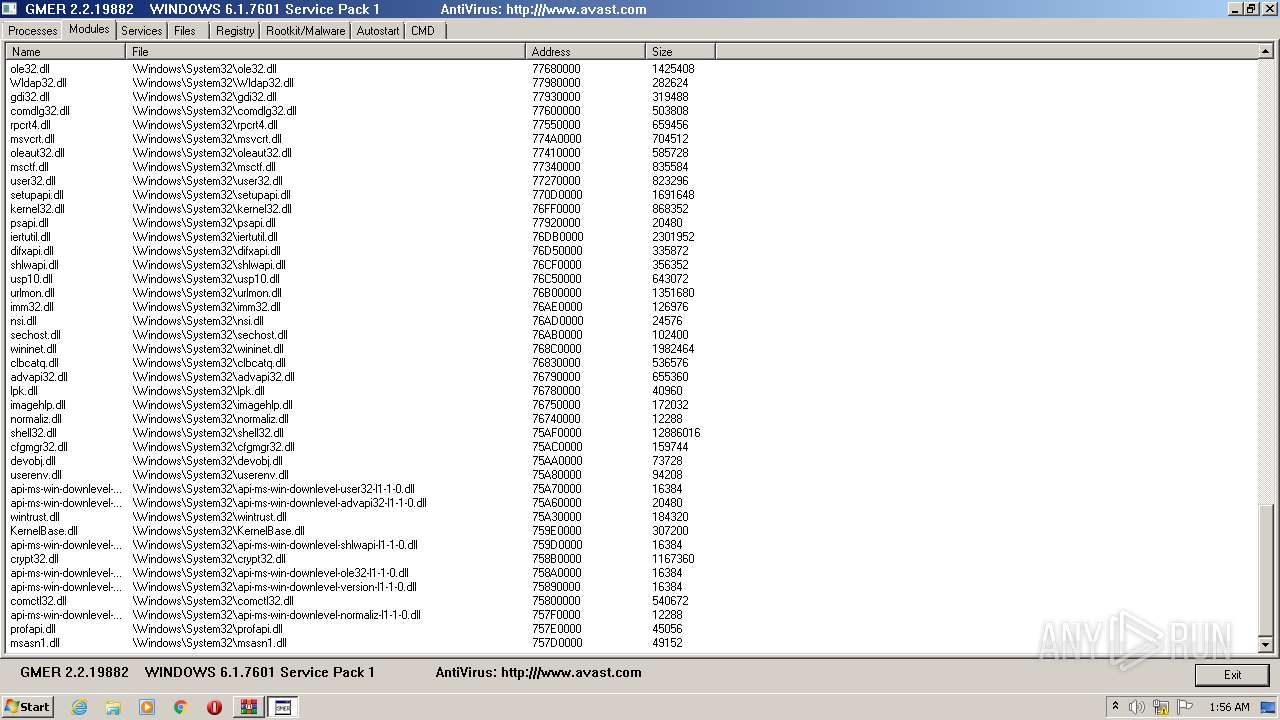Viewport: 1280px width, 720px height.
Task: Select the urlmon.dll row
Action: click(x=630, y=293)
